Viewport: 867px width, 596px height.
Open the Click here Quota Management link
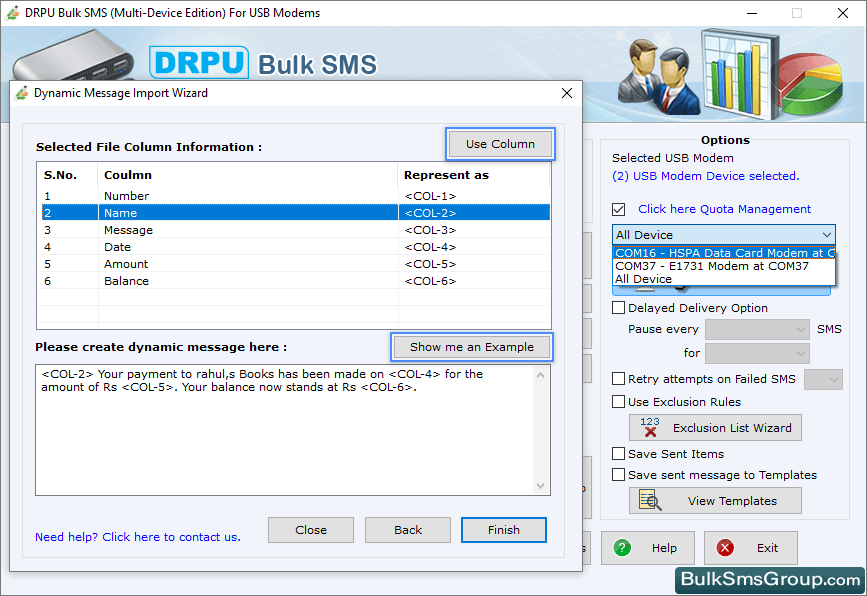[724, 209]
